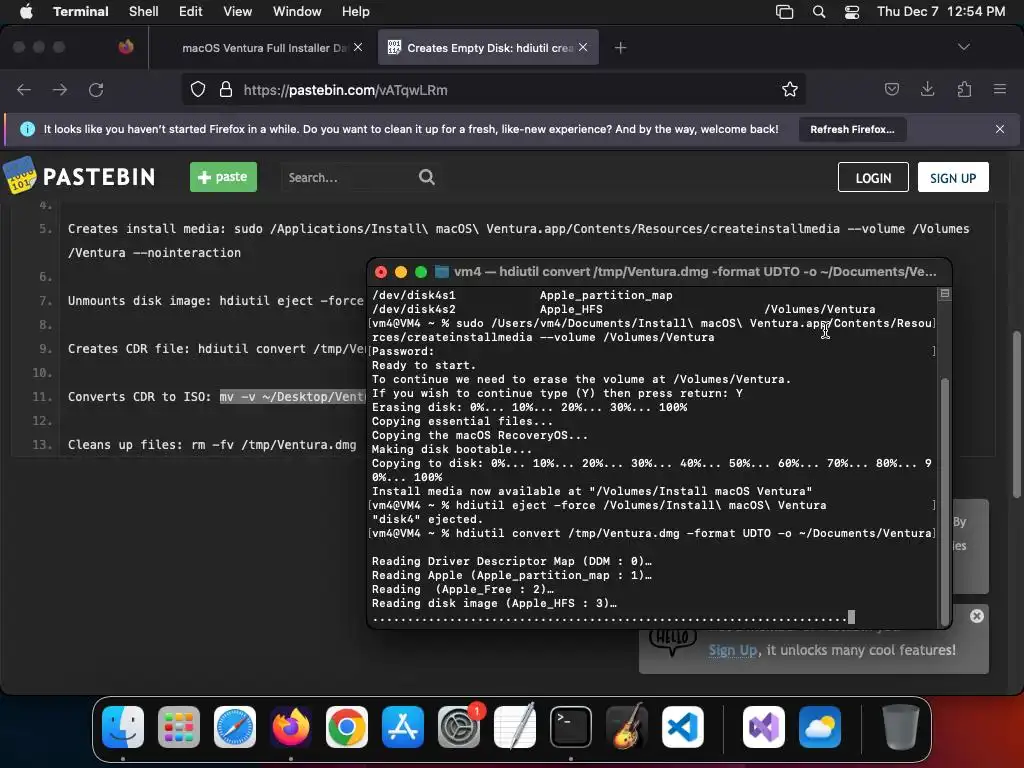Click 'Creates install media' line 5 text

coord(519,240)
